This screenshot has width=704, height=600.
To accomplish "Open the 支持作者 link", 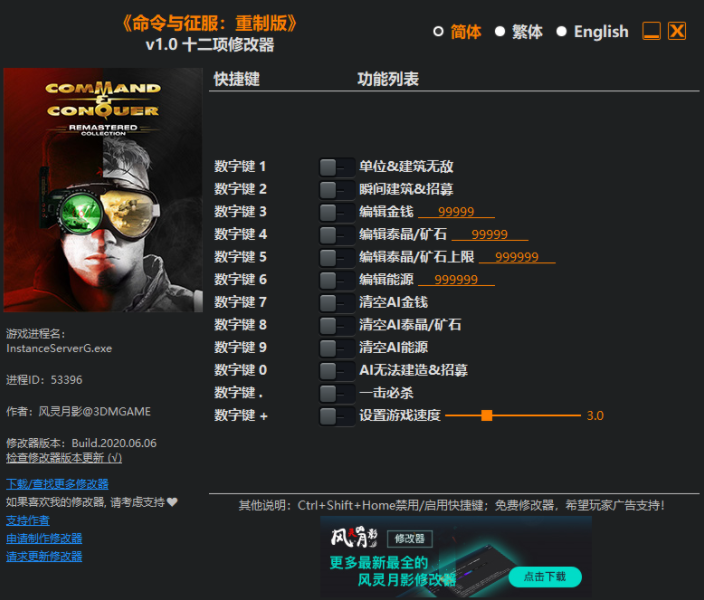I will click(x=28, y=520).
